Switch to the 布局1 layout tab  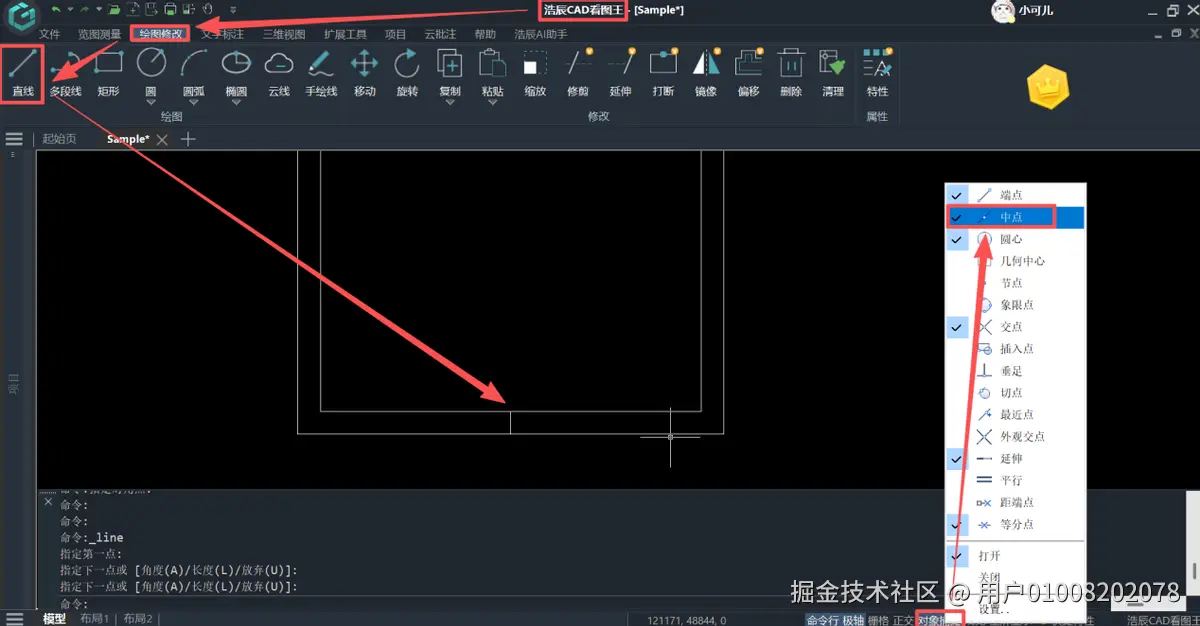coord(95,619)
